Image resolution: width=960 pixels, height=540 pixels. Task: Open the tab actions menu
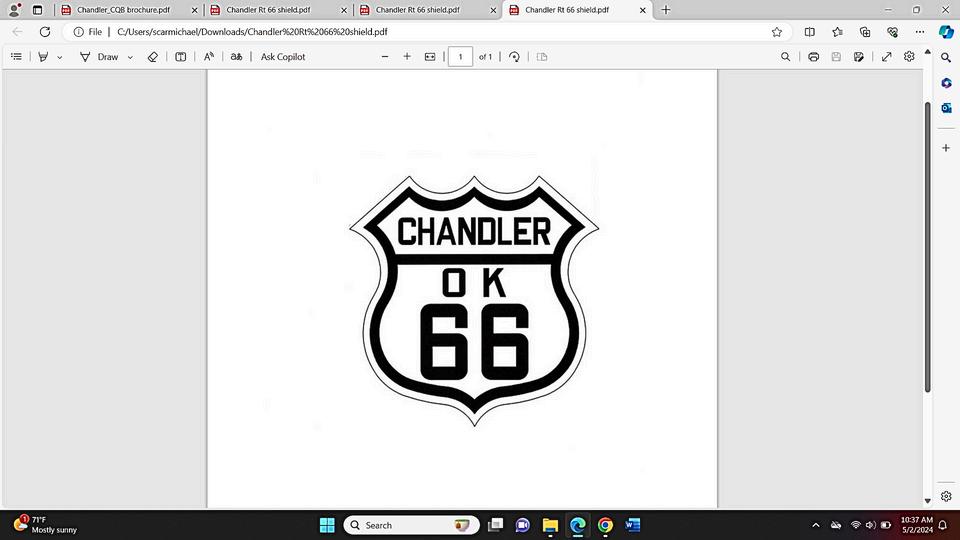point(37,10)
